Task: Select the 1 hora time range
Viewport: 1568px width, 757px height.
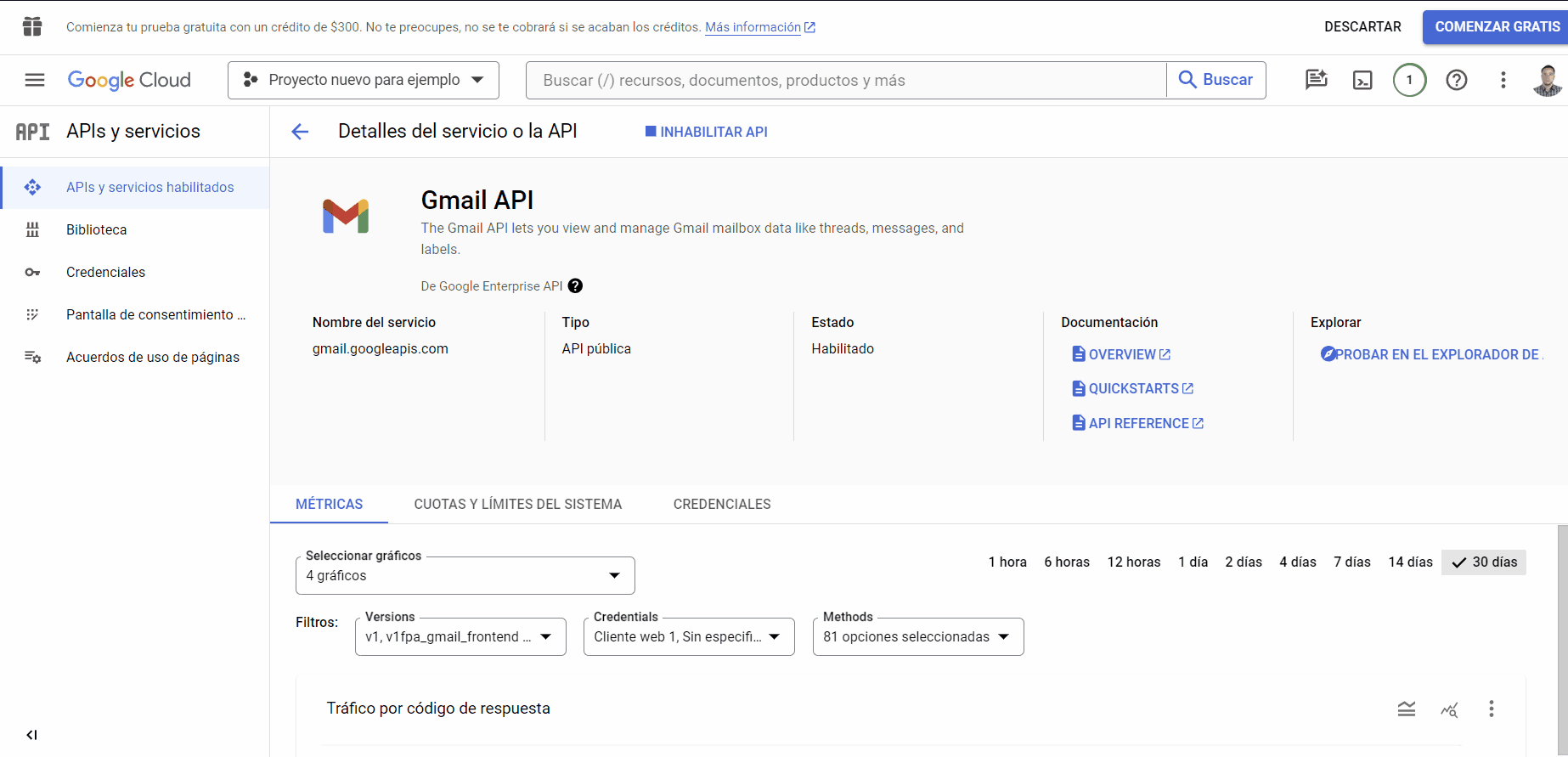Action: coord(1007,562)
